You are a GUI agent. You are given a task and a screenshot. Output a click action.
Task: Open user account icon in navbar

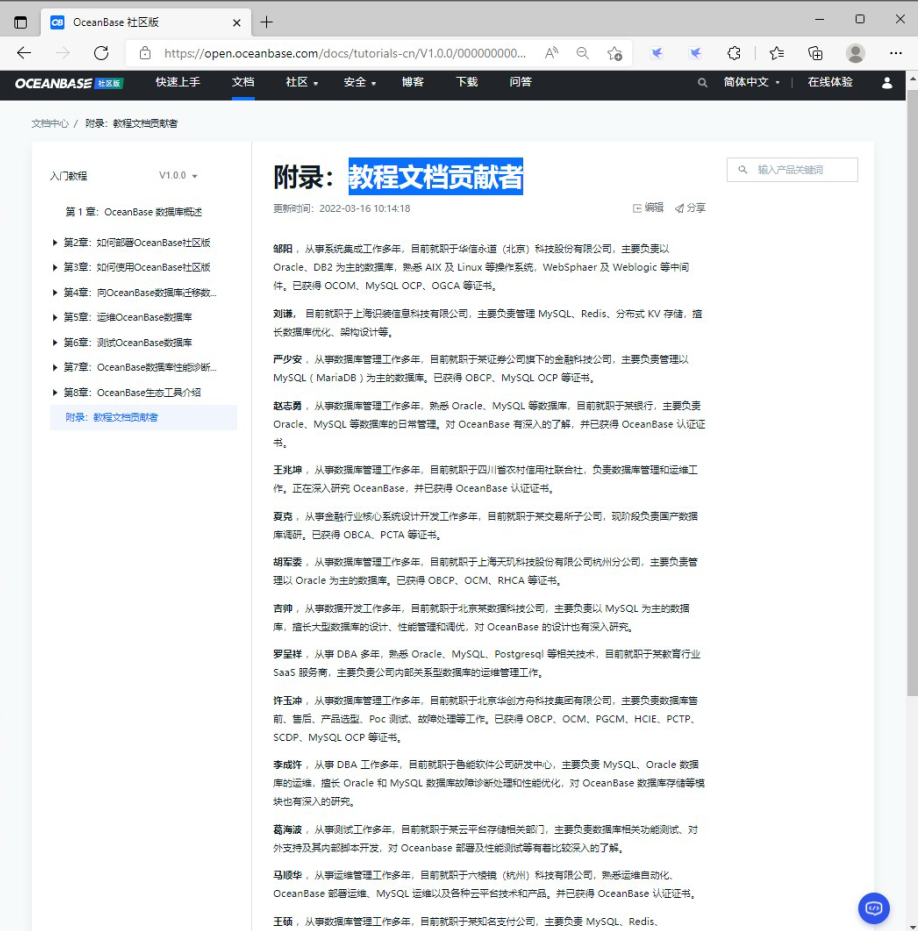pyautogui.click(x=887, y=83)
